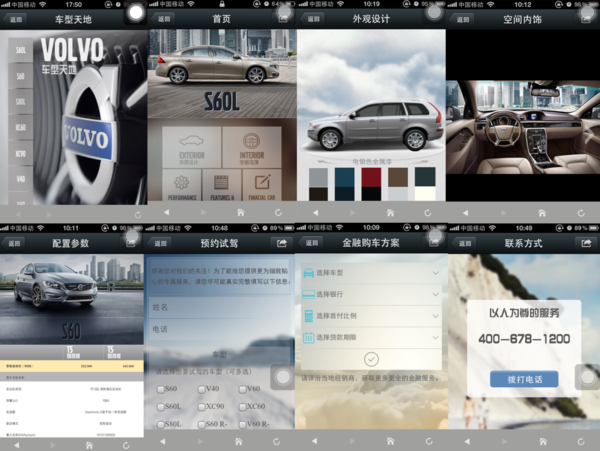This screenshot has height=451, width=600.
Task: Tap 拨打电话 button to call
Action: (524, 379)
